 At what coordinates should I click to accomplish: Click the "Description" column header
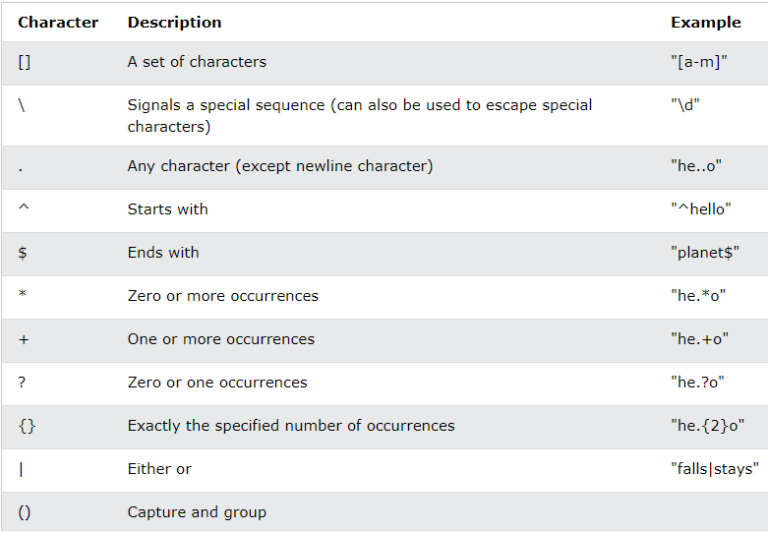point(174,23)
